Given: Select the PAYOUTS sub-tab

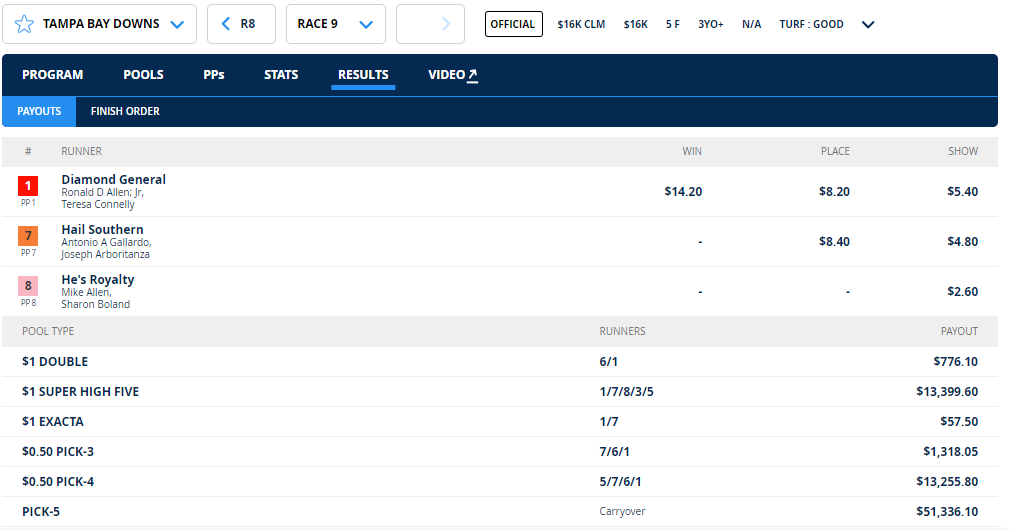Looking at the screenshot, I should pyautogui.click(x=39, y=111).
